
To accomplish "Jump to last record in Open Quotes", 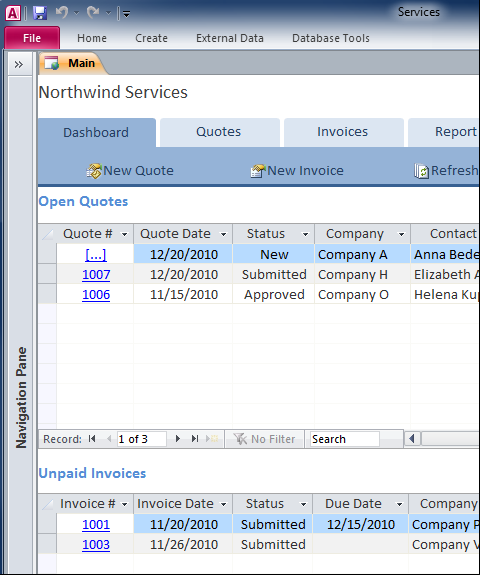I will [195, 439].
